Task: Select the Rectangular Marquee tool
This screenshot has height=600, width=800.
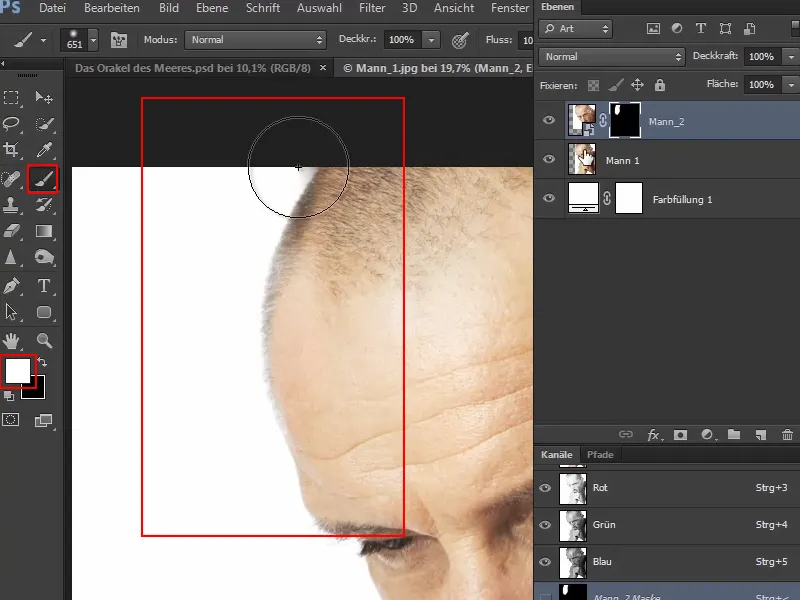Action: (x=11, y=97)
